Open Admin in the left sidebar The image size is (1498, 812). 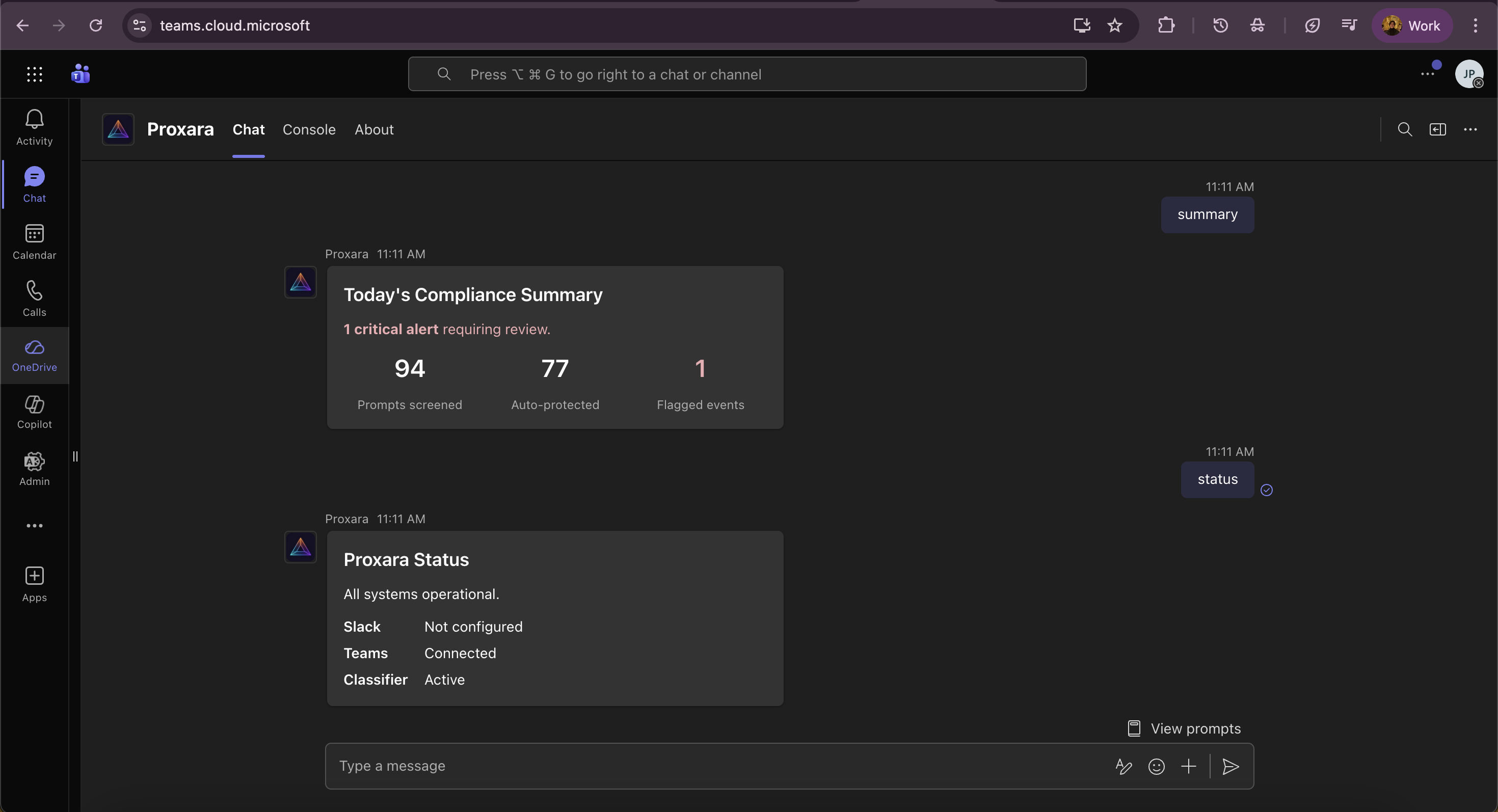(x=34, y=469)
